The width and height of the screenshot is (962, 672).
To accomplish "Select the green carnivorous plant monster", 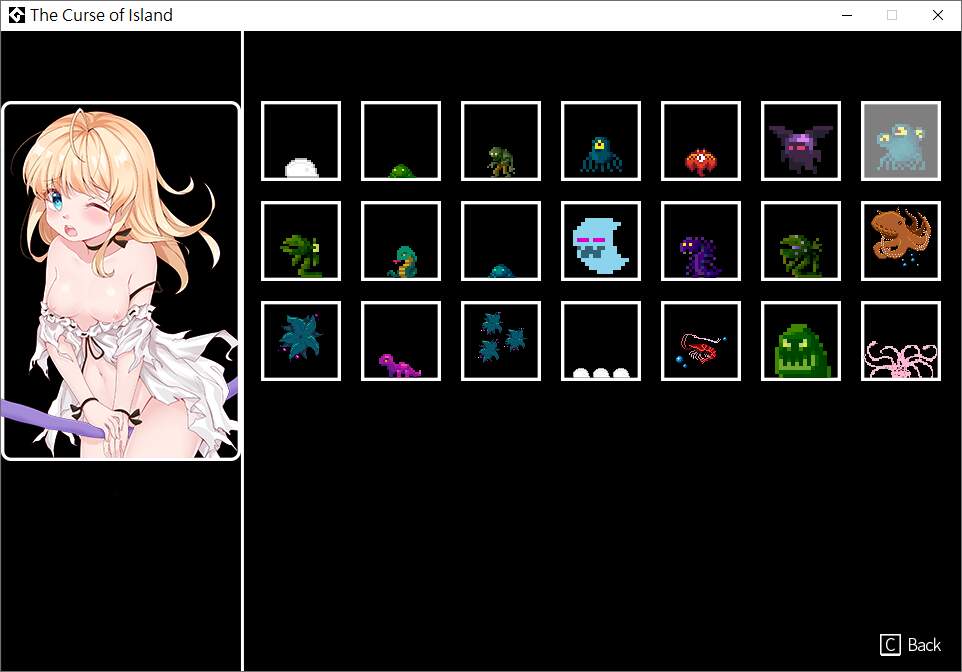I will (x=301, y=241).
